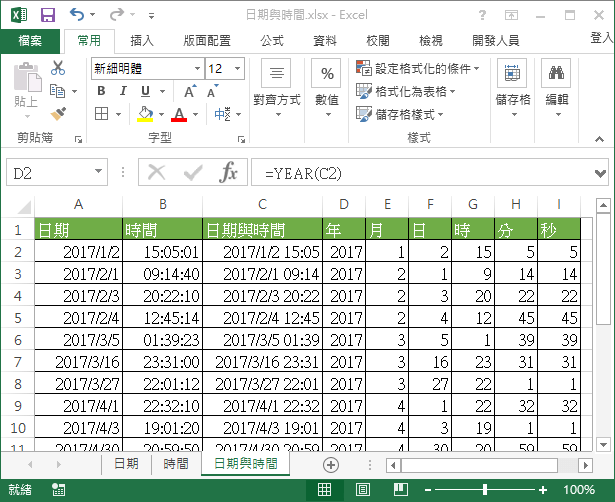615x502 pixels.
Task: Expand fill color dropdown arrow
Action: tap(161, 115)
